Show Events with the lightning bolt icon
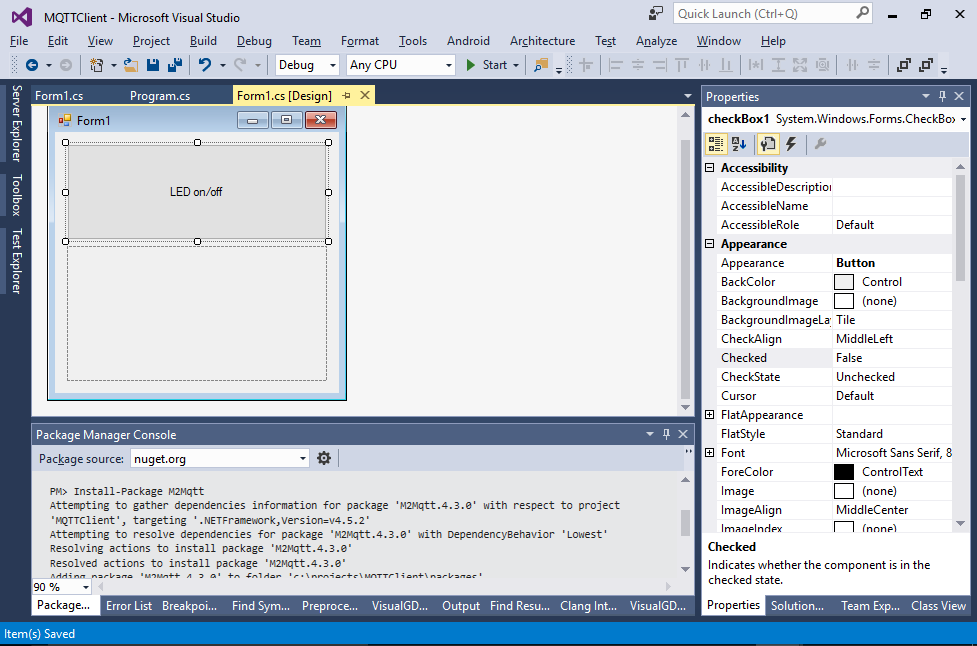Image resolution: width=977 pixels, height=646 pixels. (791, 144)
